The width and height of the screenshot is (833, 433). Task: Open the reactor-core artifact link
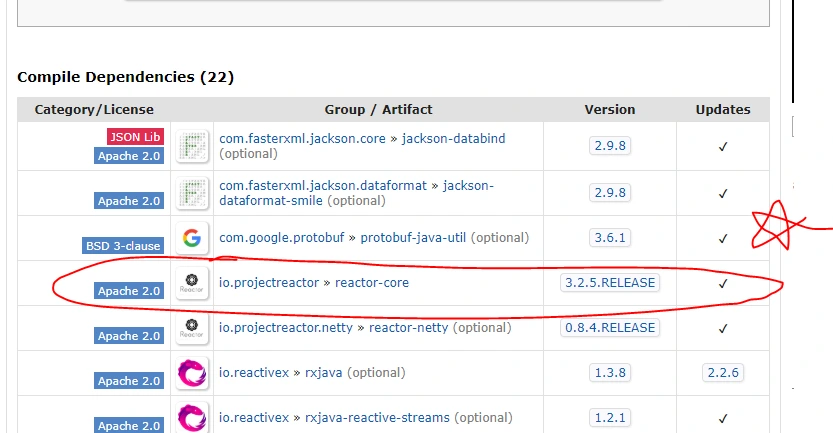(372, 283)
